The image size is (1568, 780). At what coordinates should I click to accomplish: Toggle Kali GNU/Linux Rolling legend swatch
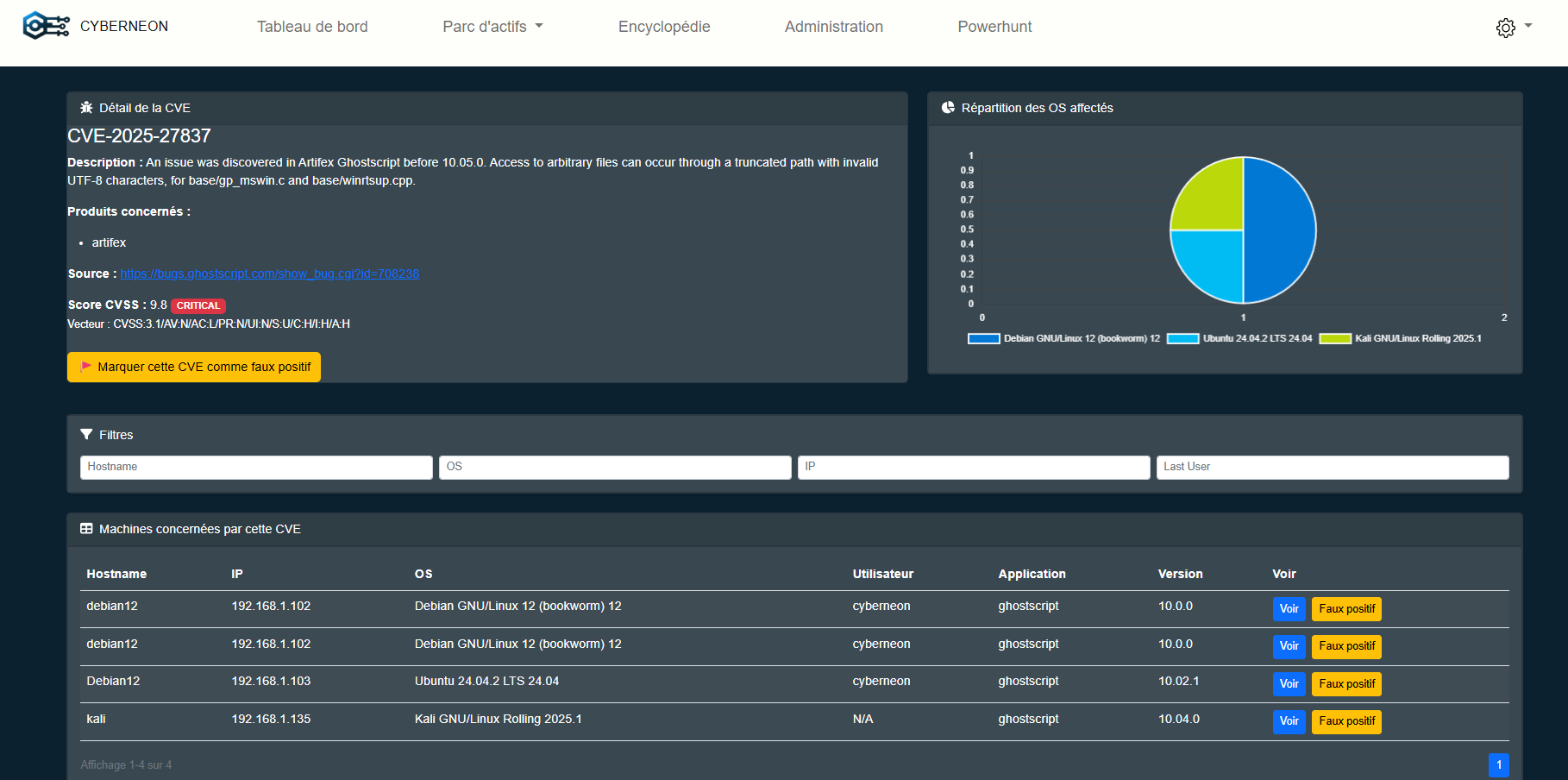(x=1335, y=338)
